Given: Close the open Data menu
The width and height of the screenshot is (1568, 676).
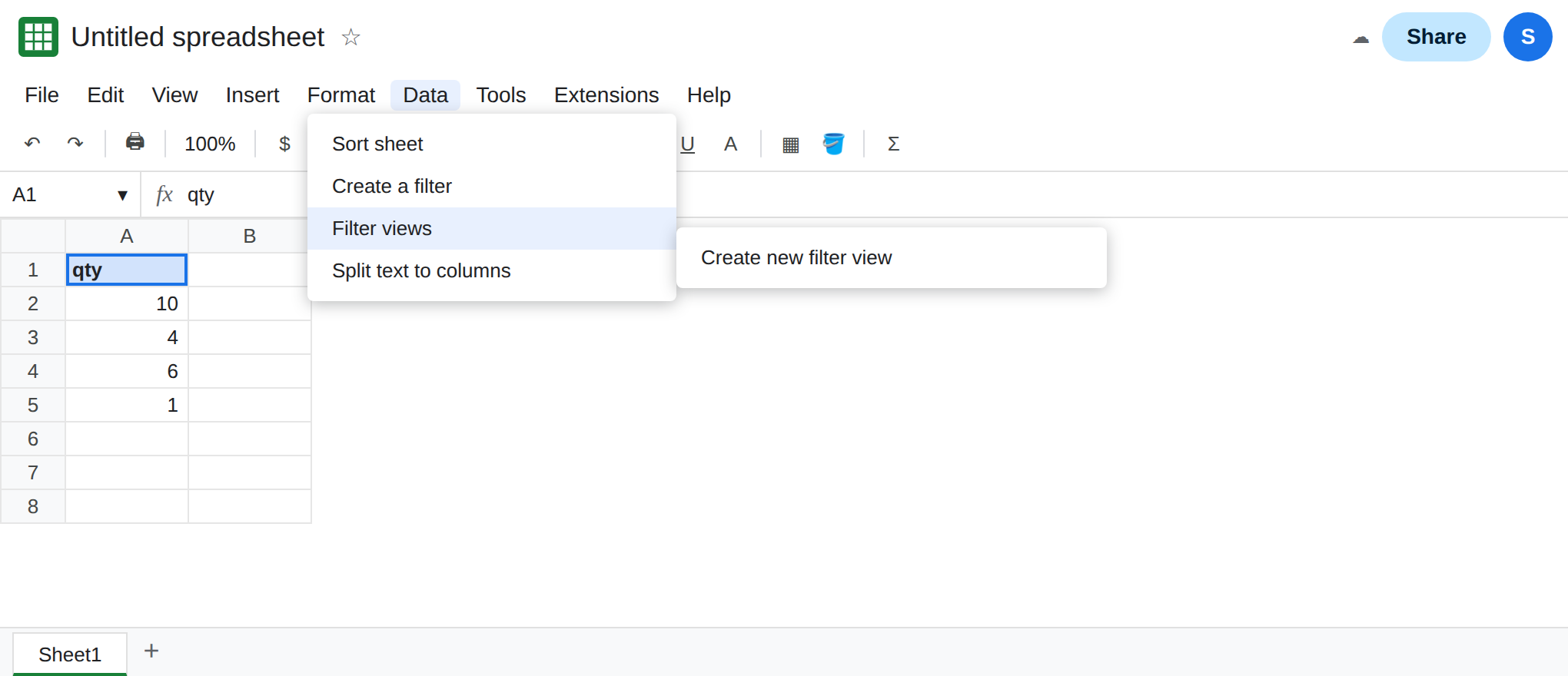Looking at the screenshot, I should point(425,95).
